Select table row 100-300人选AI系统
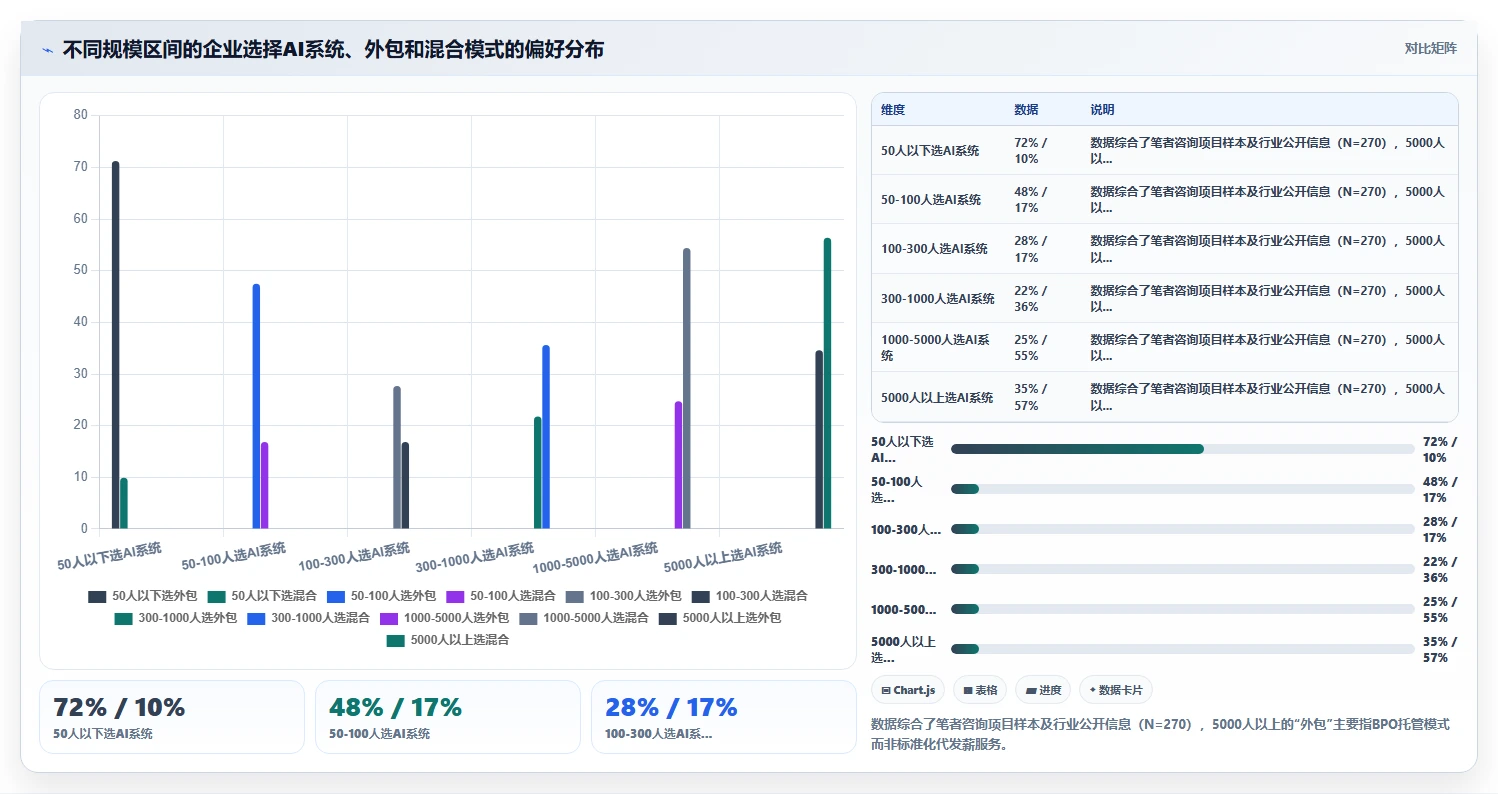The width and height of the screenshot is (1498, 794). 1165,249
